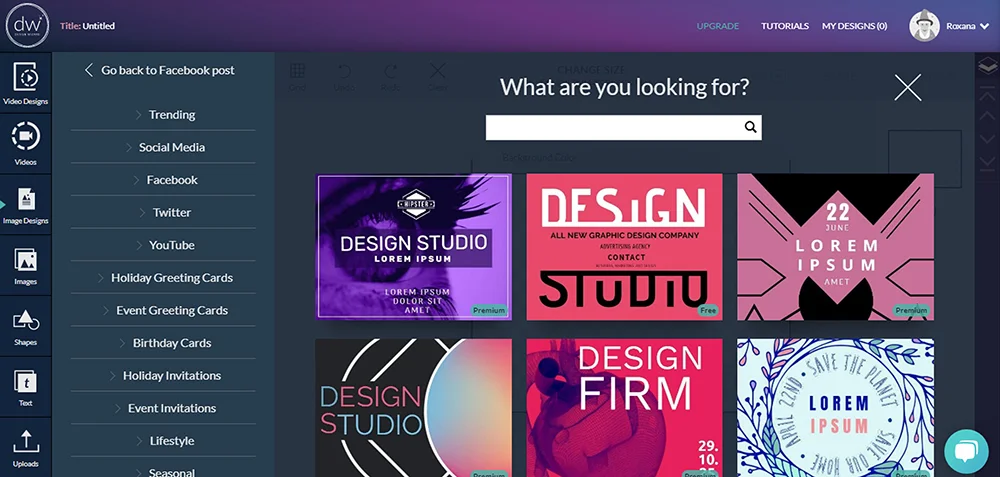Open the Images sidebar panel
1000x477 pixels.
click(x=26, y=265)
